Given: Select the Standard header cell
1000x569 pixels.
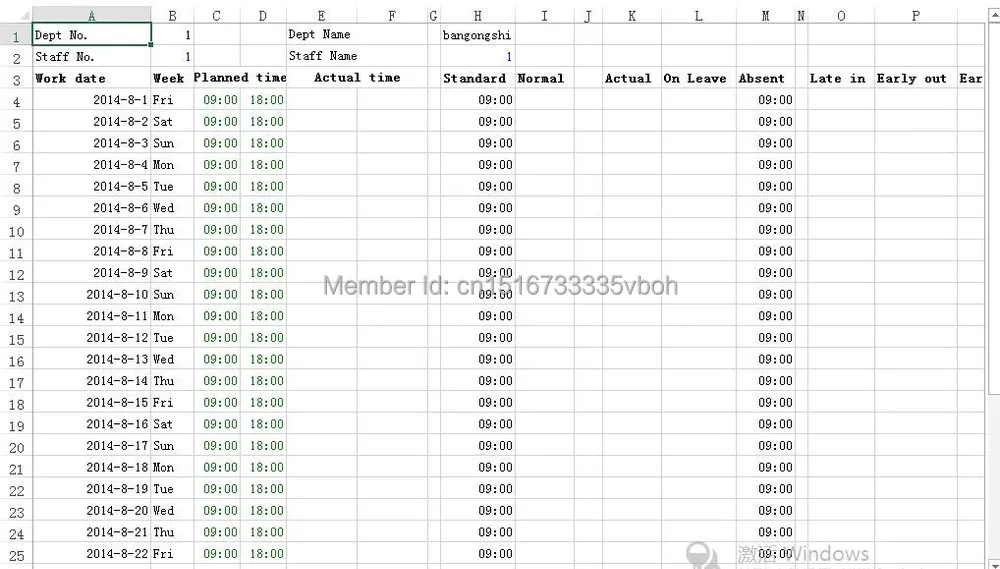Looking at the screenshot, I should click(x=477, y=78).
